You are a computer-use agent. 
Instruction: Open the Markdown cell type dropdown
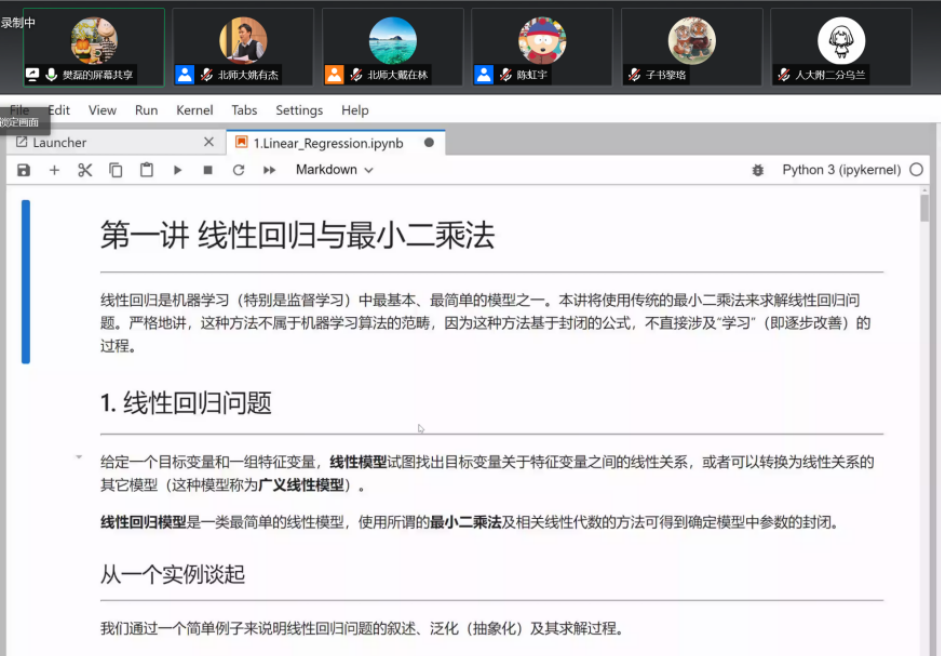tap(334, 170)
